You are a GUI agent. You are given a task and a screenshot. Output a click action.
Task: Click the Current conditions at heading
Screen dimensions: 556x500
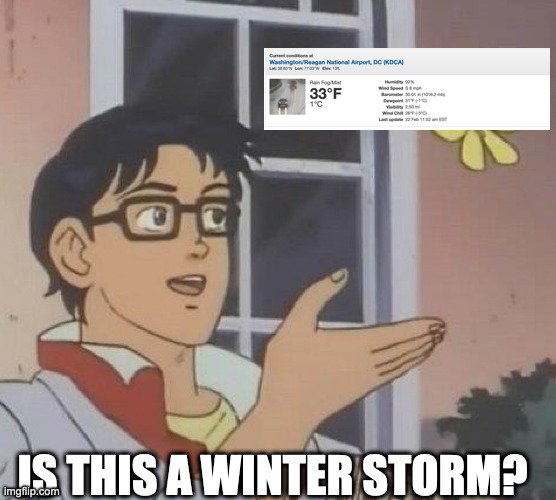[291, 56]
